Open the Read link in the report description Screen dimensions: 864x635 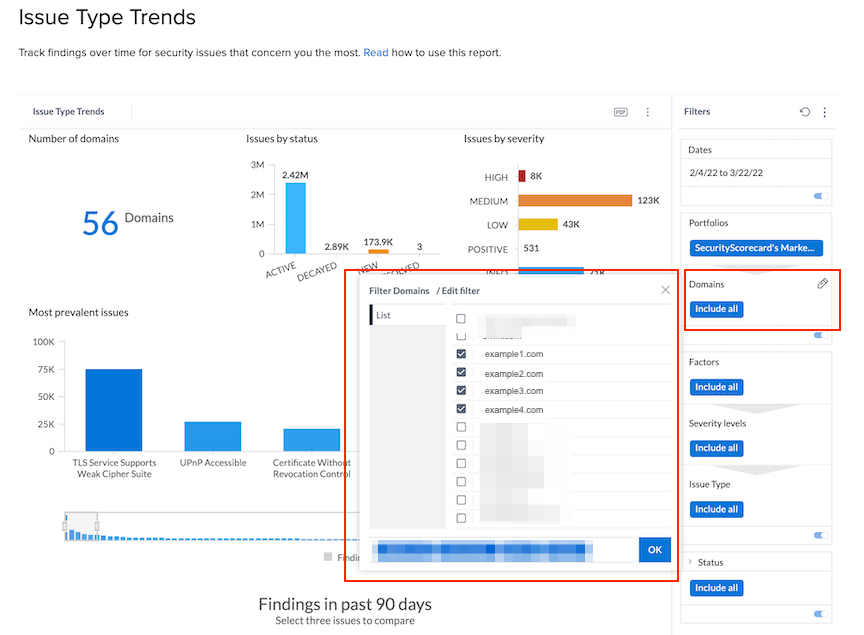tap(375, 52)
